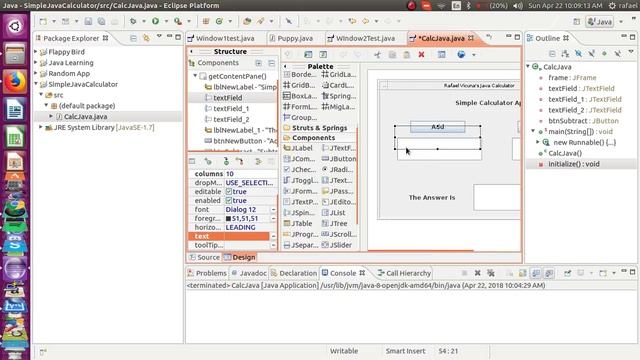Image resolution: width=640 pixels, height=360 pixels.
Task: Expand the Flappy Bird project
Action: [36, 52]
